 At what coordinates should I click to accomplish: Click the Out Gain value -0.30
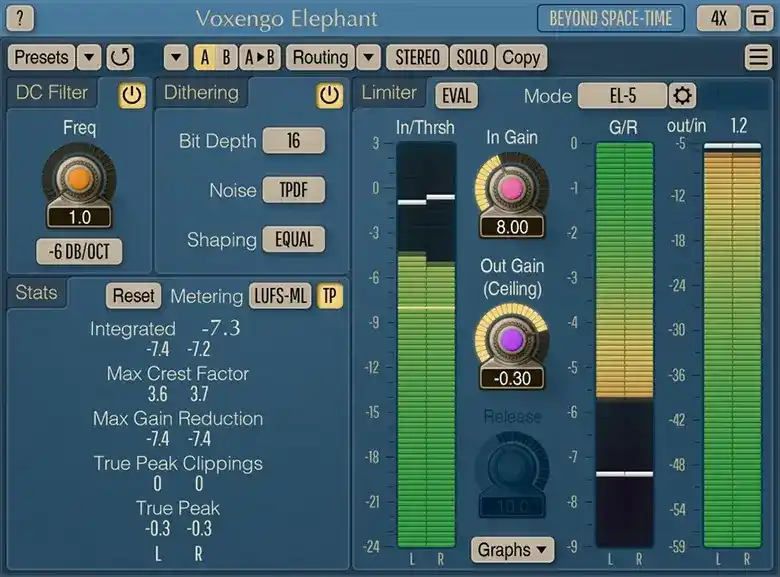(x=512, y=379)
